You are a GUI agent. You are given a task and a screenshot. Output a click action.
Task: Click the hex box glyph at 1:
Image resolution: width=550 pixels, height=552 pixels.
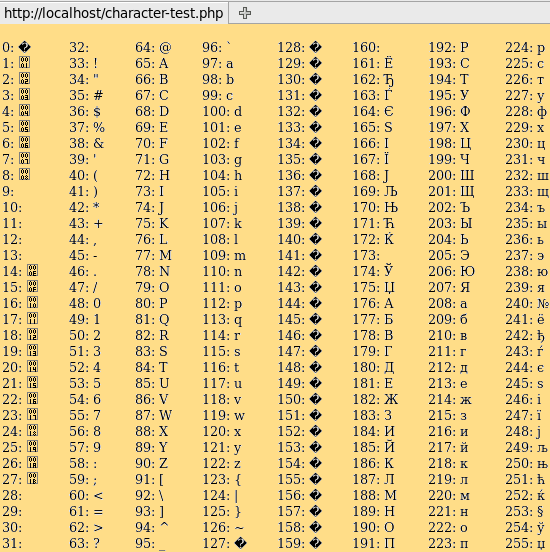coord(25,62)
